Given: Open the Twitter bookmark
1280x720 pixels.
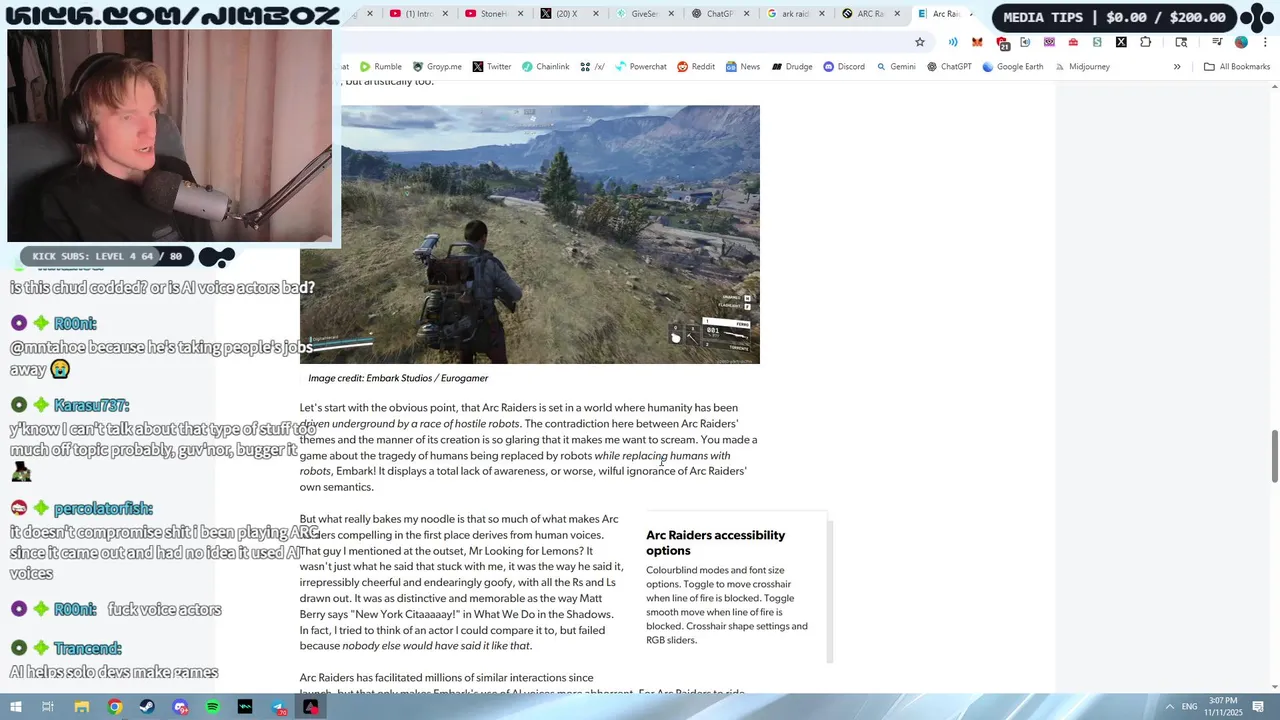Looking at the screenshot, I should coord(492,67).
